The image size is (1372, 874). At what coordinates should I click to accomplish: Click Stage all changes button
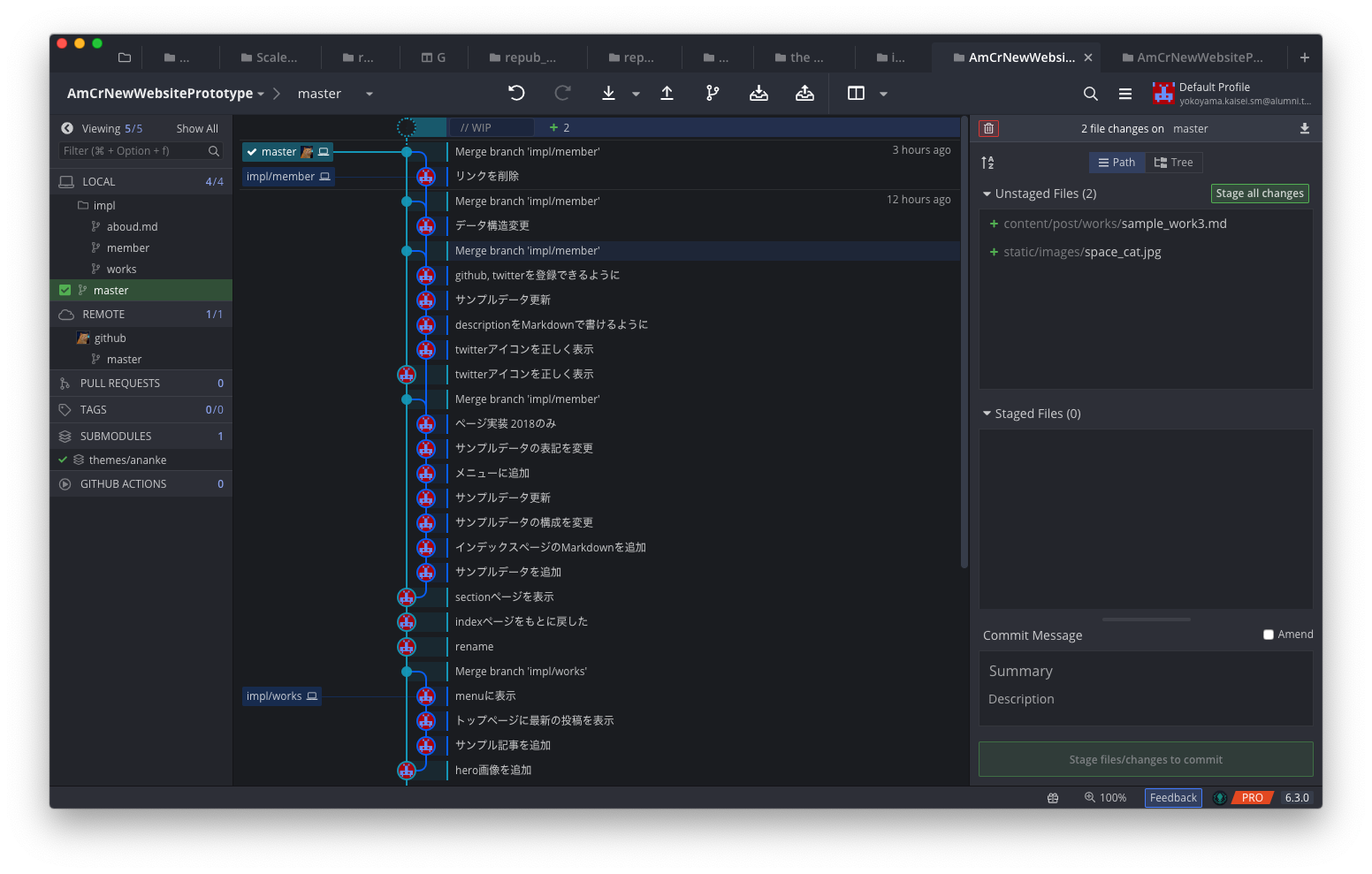(x=1260, y=194)
